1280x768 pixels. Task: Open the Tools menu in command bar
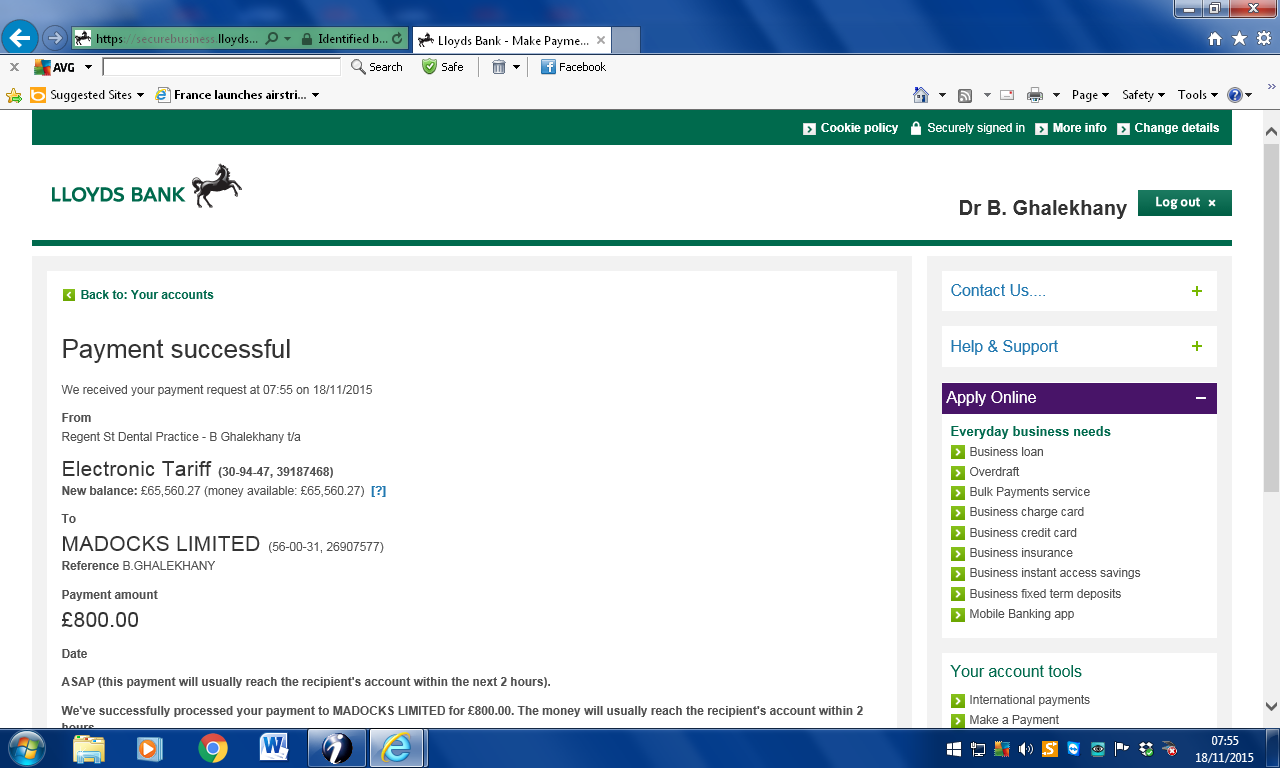click(1197, 95)
